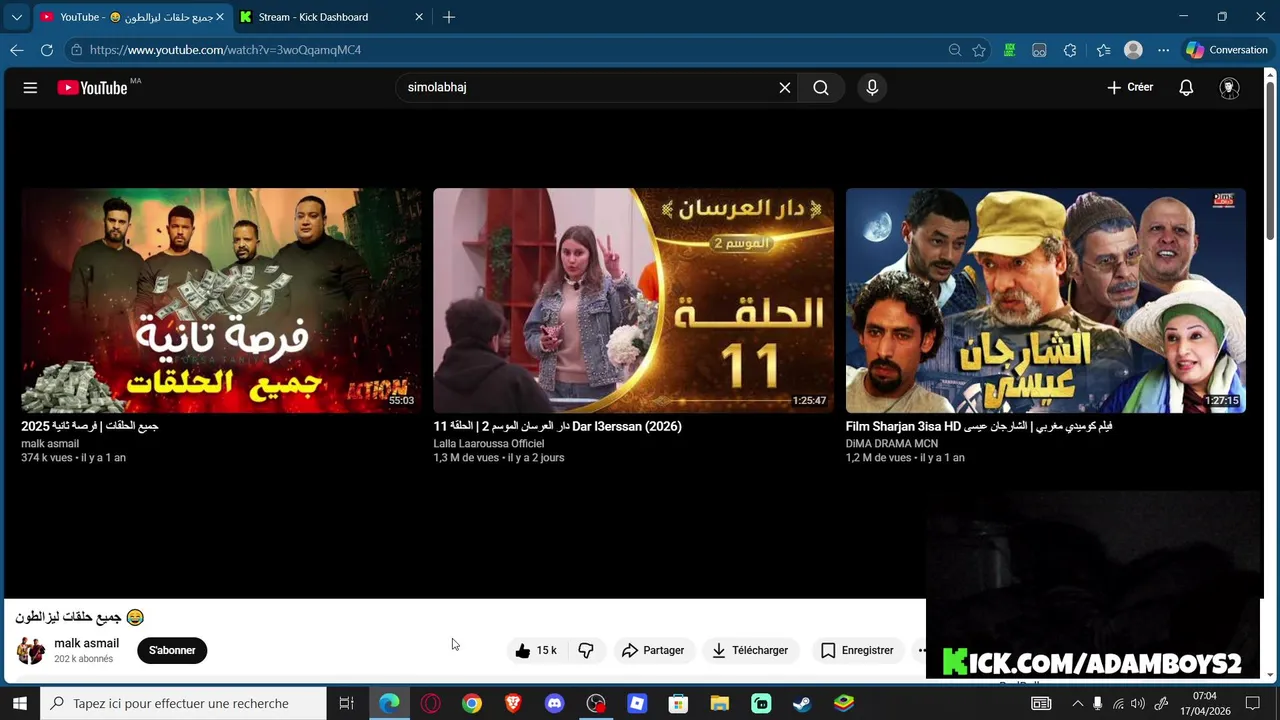Open the Copilot Conversation button
Image resolution: width=1280 pixels, height=720 pixels.
1227,50
